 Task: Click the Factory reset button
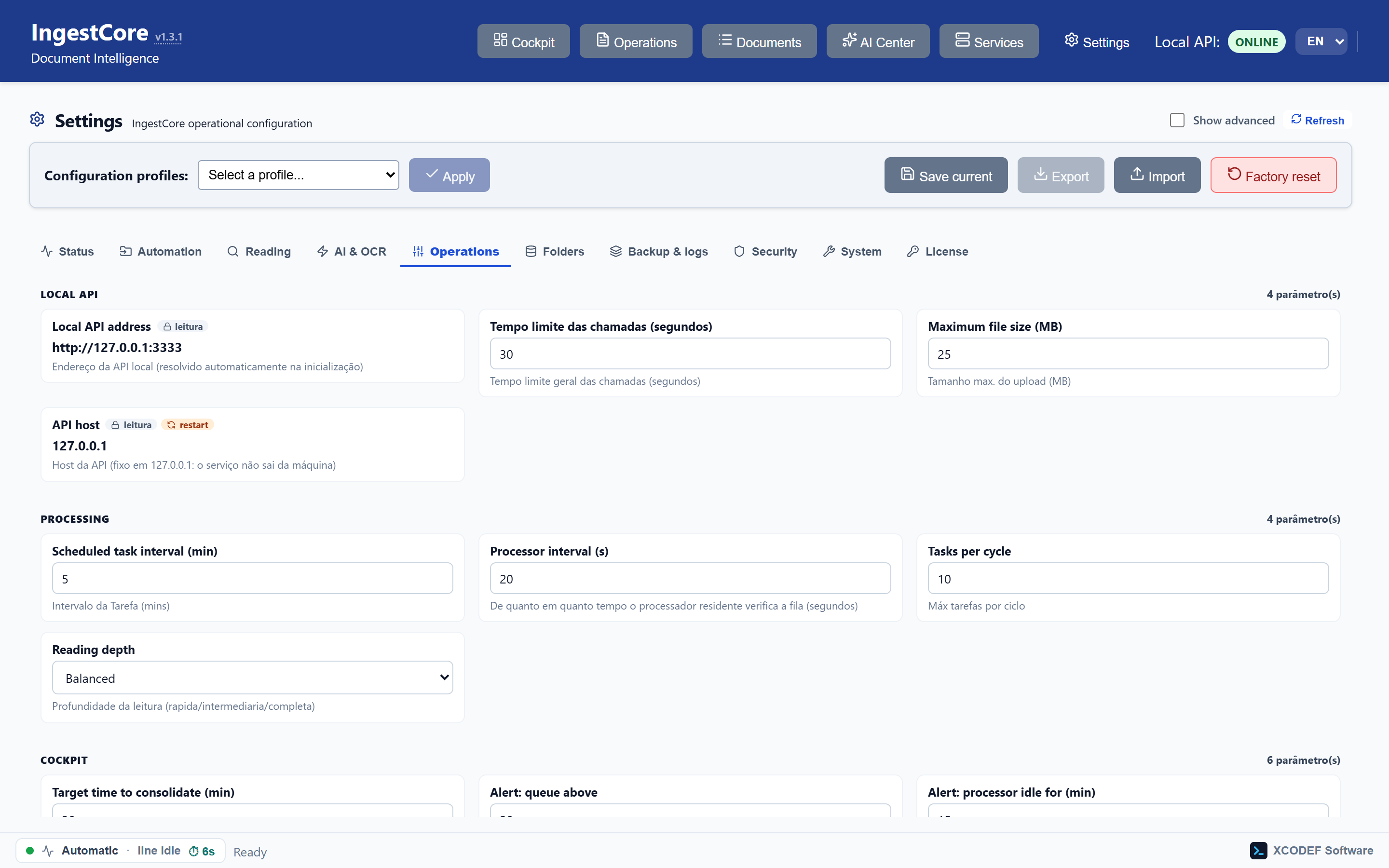[x=1274, y=175]
